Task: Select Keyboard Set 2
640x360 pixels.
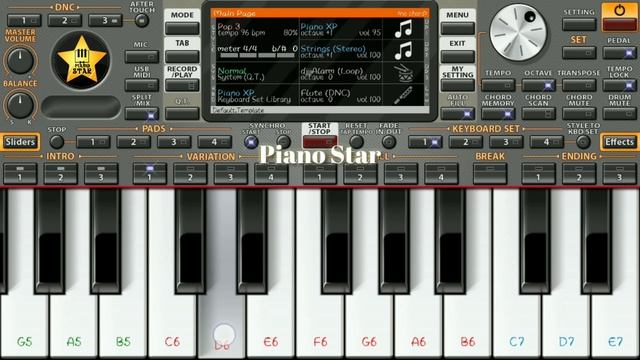Action: click(465, 142)
